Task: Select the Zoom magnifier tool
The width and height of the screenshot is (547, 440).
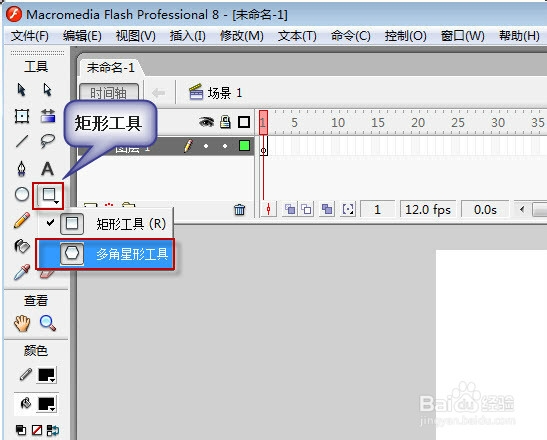Action: 47,323
